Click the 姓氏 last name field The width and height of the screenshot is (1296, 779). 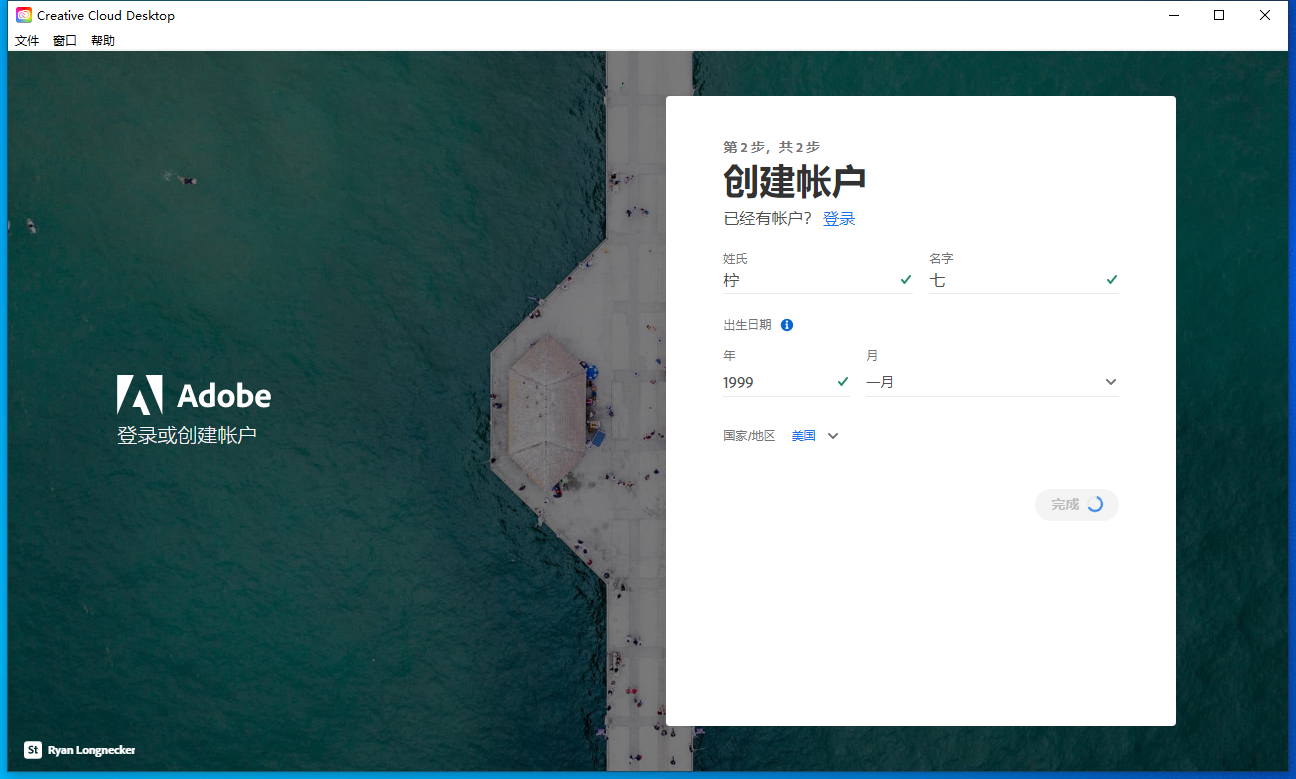point(818,281)
